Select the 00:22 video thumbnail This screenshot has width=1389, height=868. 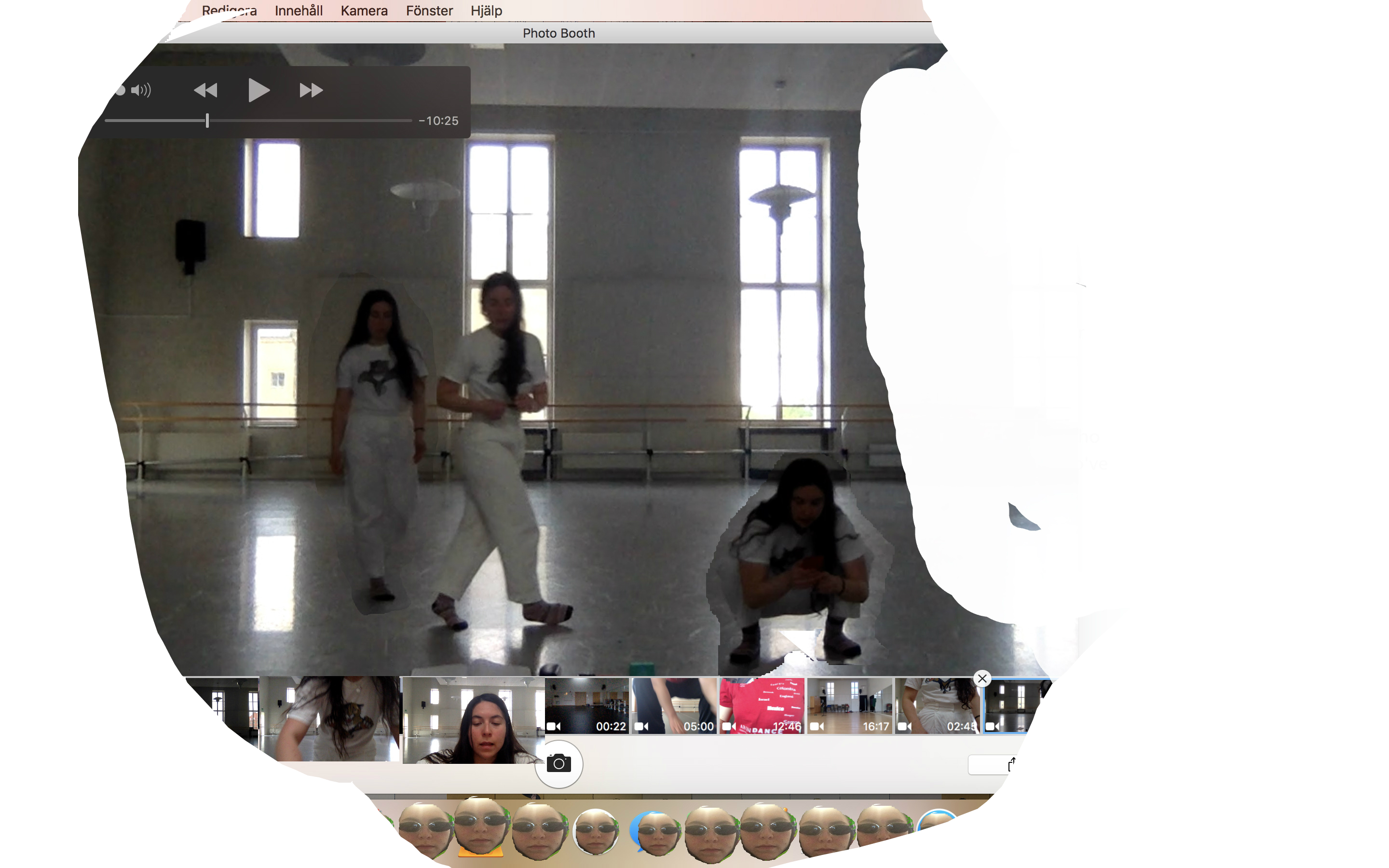click(586, 705)
